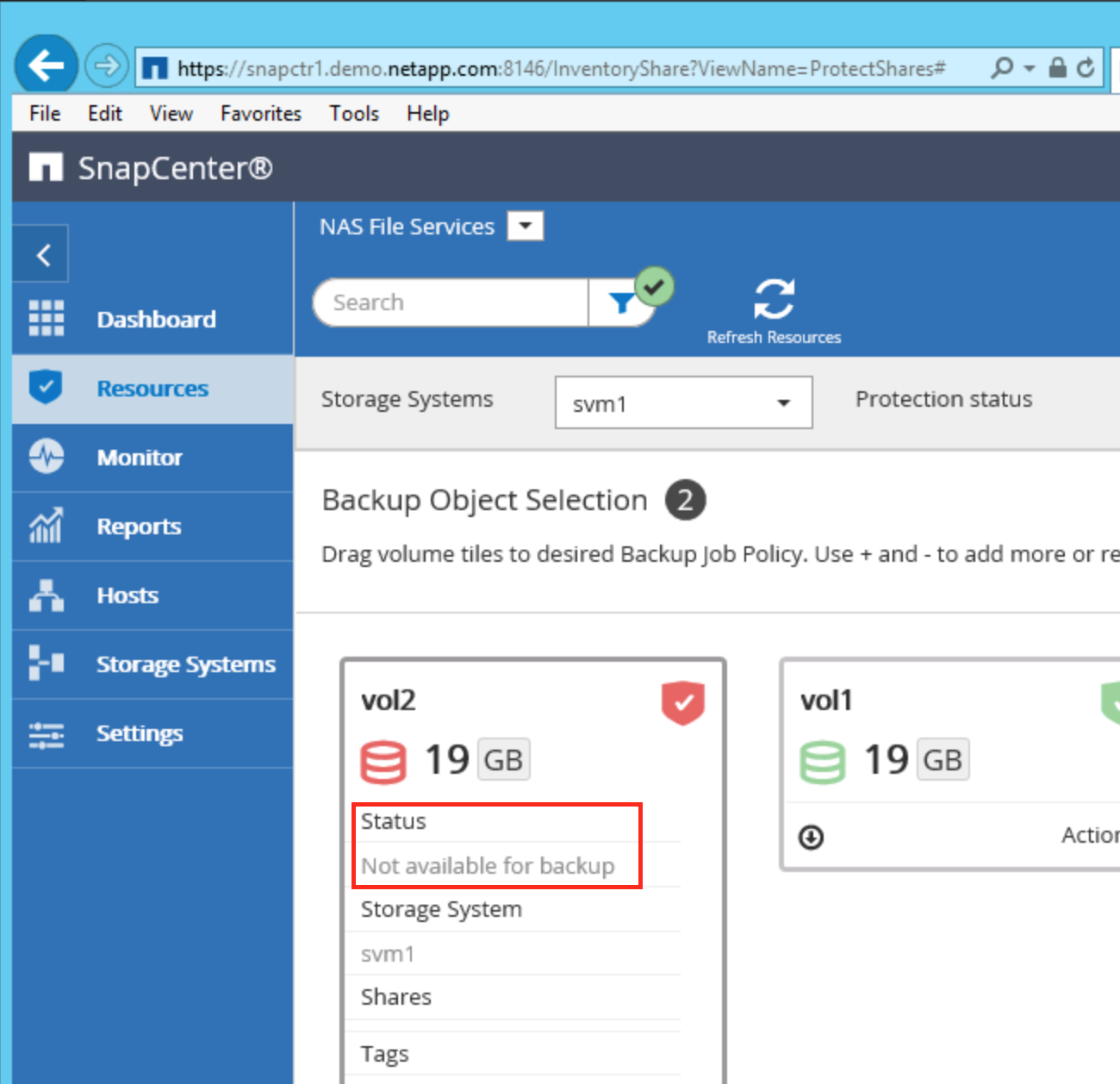Go to Dashboard in the sidebar
The height and width of the screenshot is (1084, 1120).
pos(156,320)
